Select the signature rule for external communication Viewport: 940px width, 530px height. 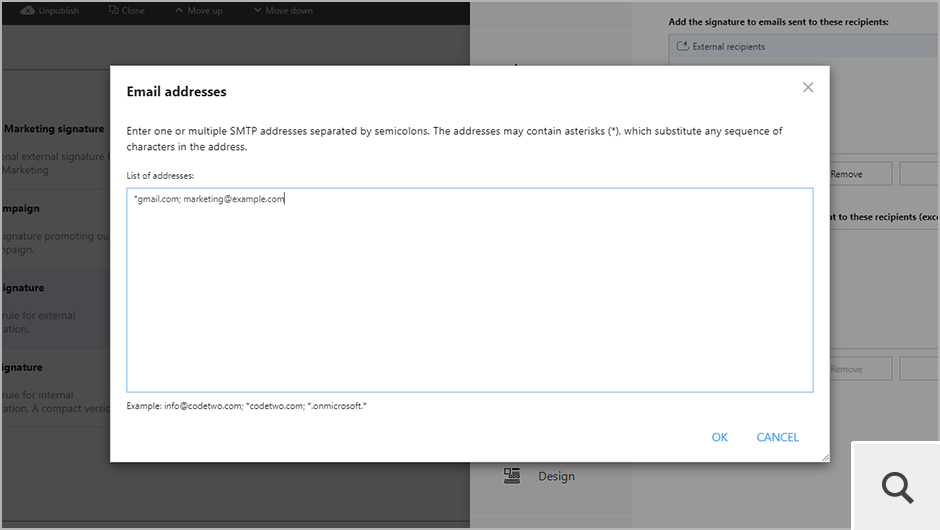[x=56, y=308]
